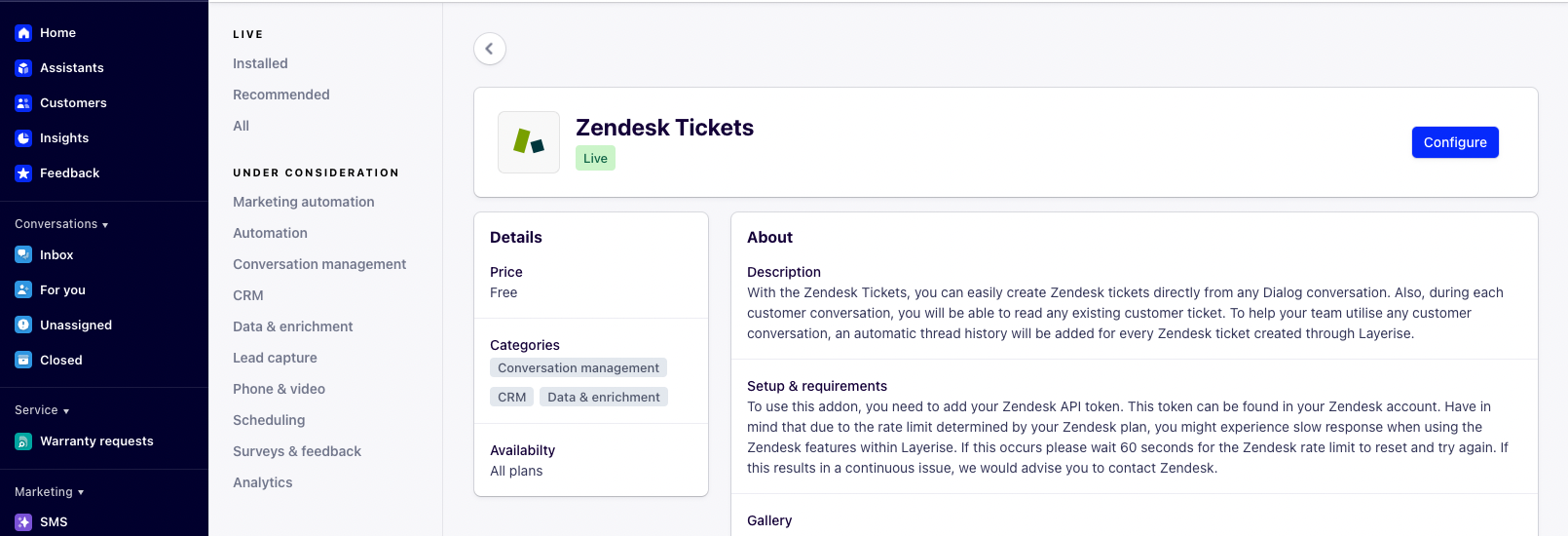Open the Surveys & feedback category
The width and height of the screenshot is (1568, 536).
click(x=297, y=451)
